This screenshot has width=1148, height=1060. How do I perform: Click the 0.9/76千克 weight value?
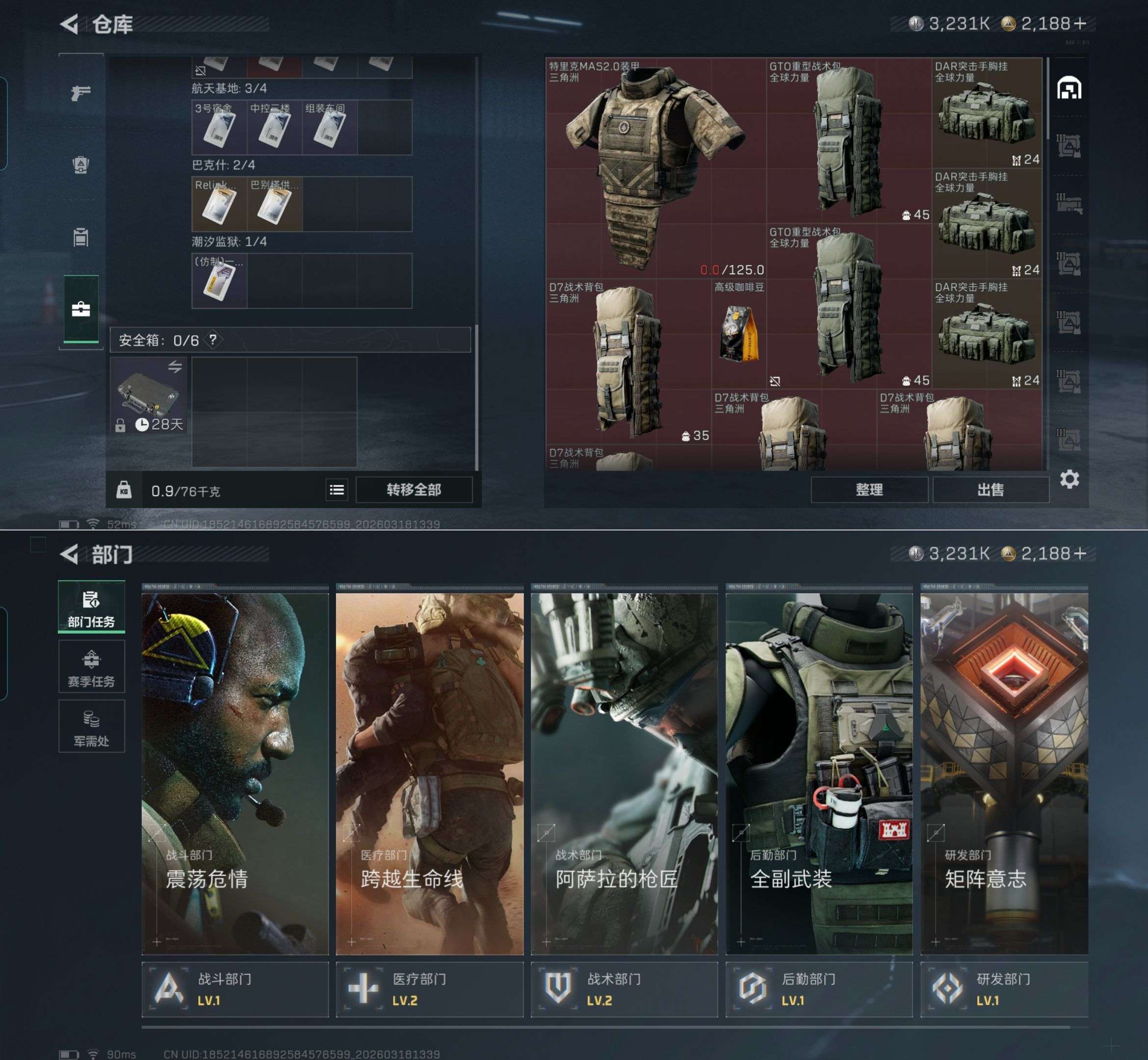pyautogui.click(x=185, y=491)
